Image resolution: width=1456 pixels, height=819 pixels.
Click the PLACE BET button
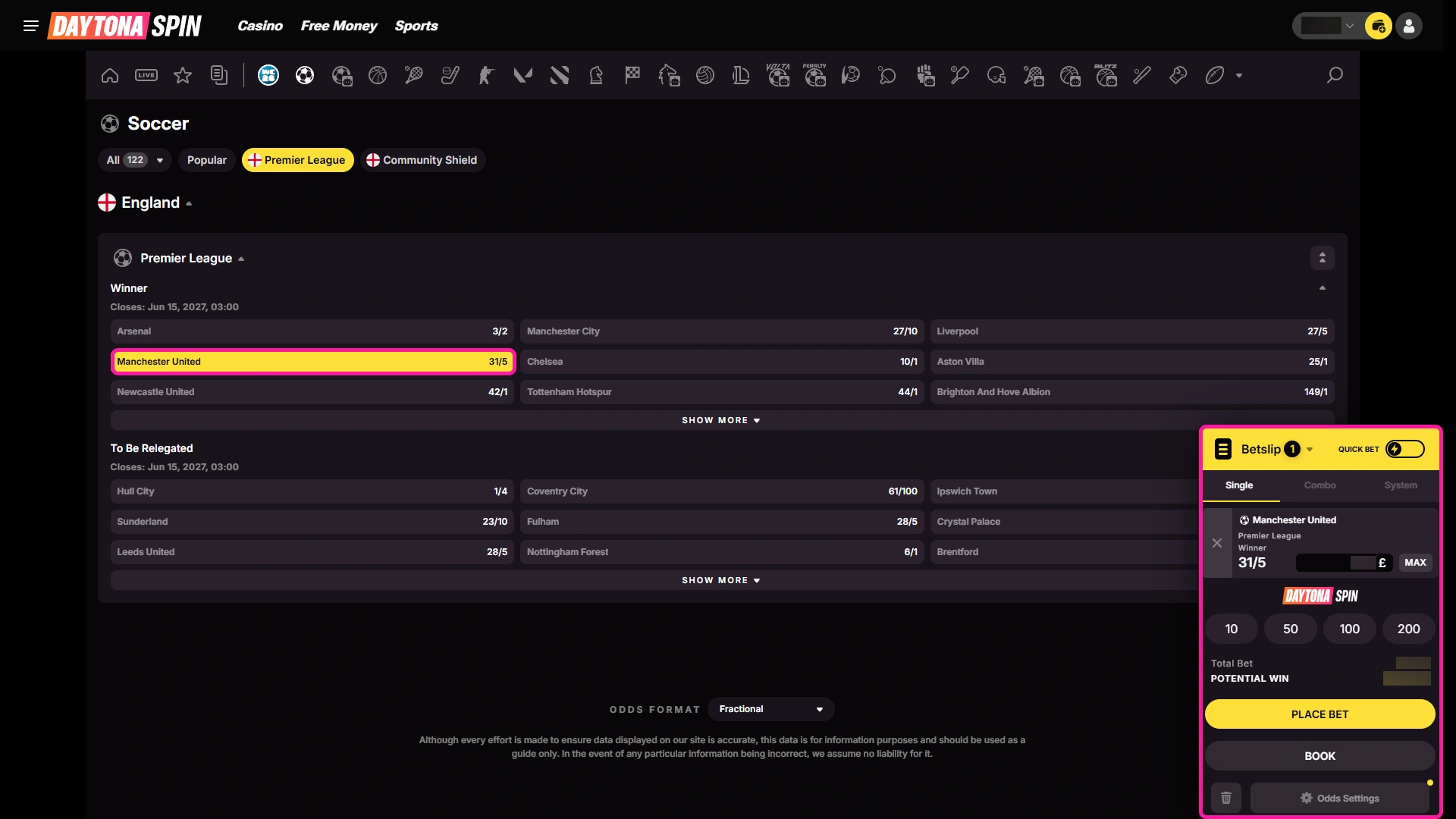[x=1319, y=714]
